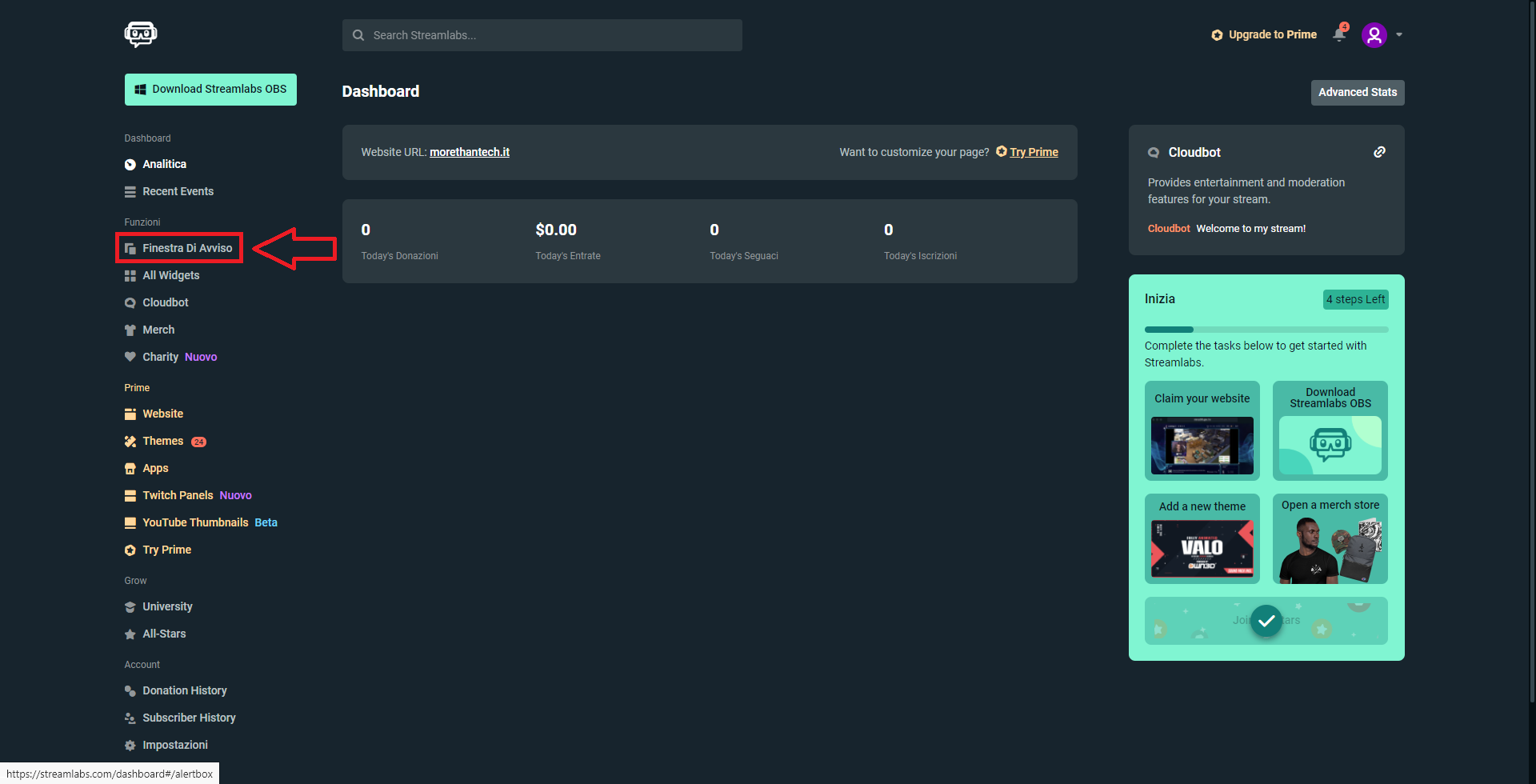Click Download Streamlabs OBS button

pyautogui.click(x=210, y=90)
